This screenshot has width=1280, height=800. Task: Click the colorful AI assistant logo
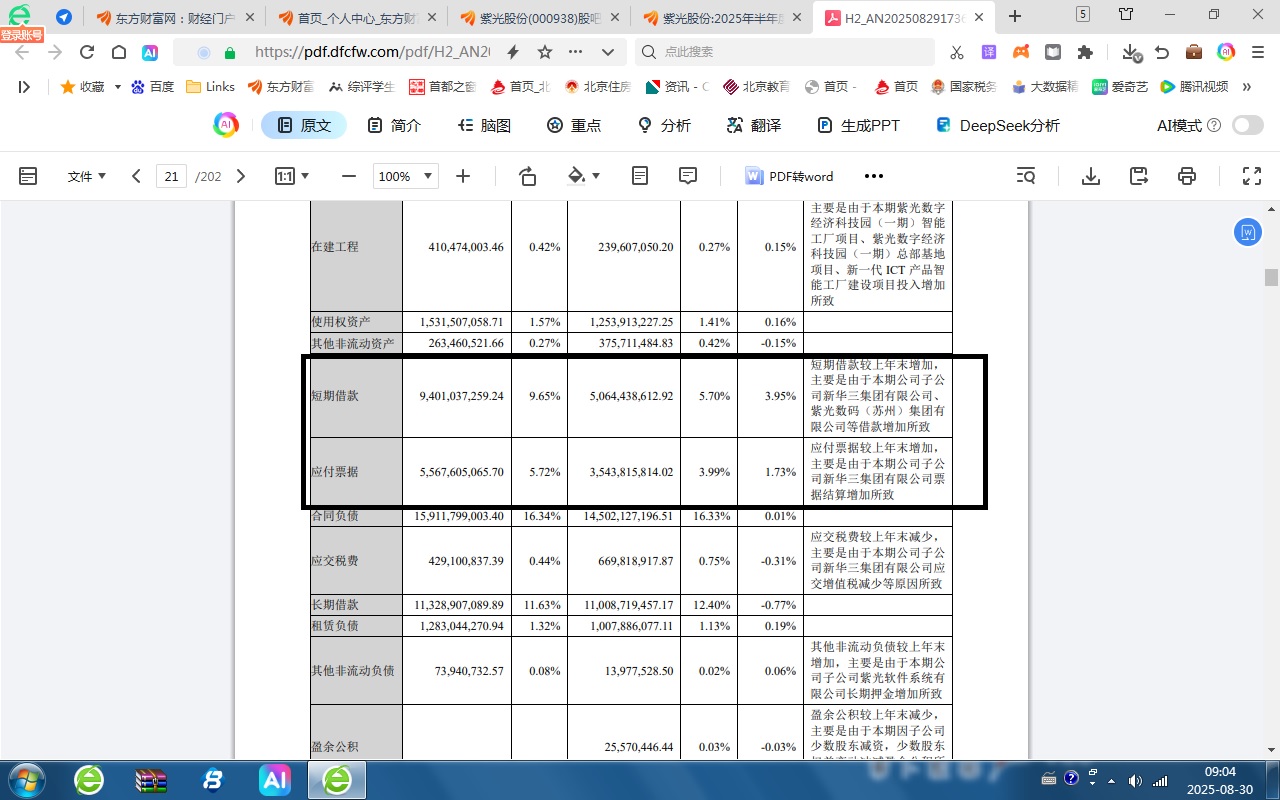[x=226, y=125]
